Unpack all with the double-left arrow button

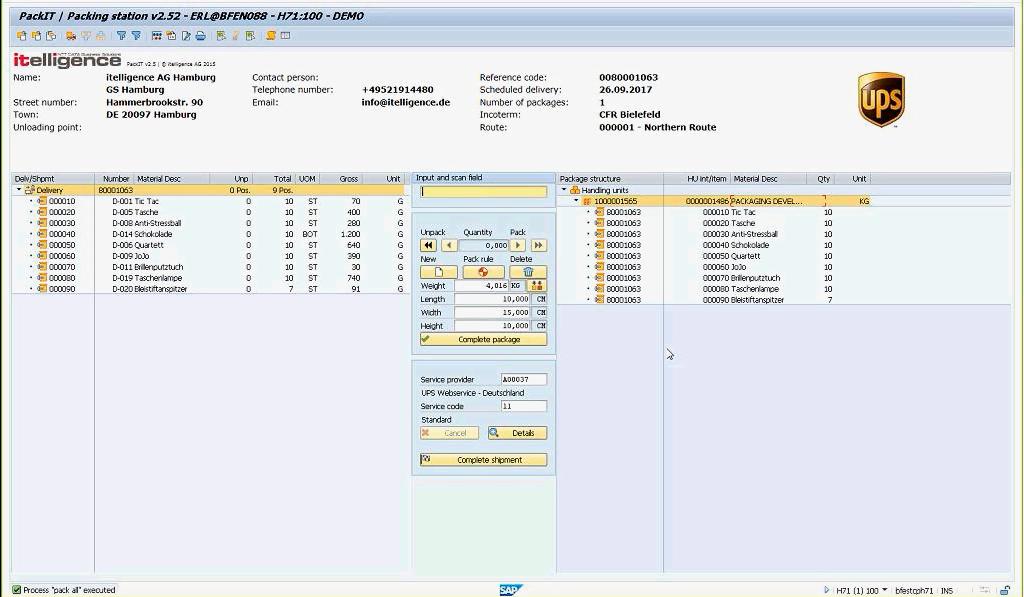[428, 246]
